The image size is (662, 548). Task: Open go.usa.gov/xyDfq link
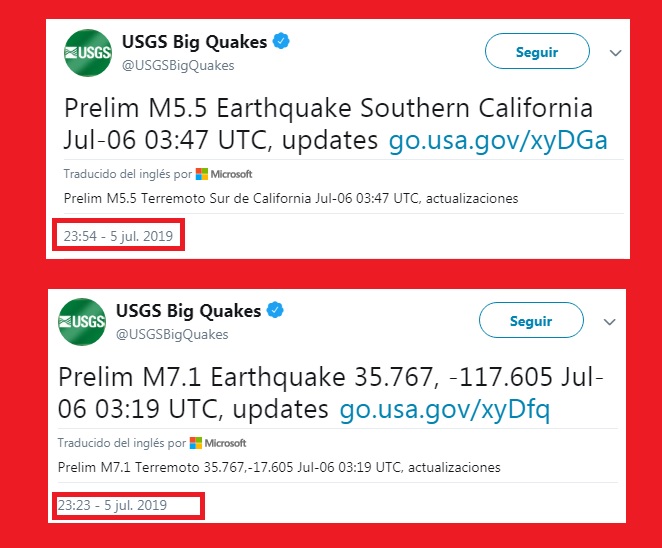[x=444, y=408]
